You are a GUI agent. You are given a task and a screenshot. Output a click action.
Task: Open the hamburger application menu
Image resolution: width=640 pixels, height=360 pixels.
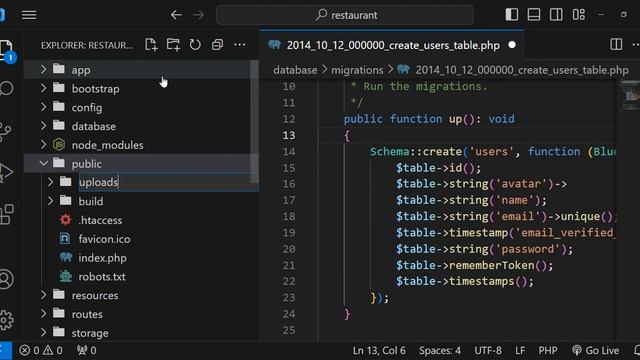coord(29,15)
